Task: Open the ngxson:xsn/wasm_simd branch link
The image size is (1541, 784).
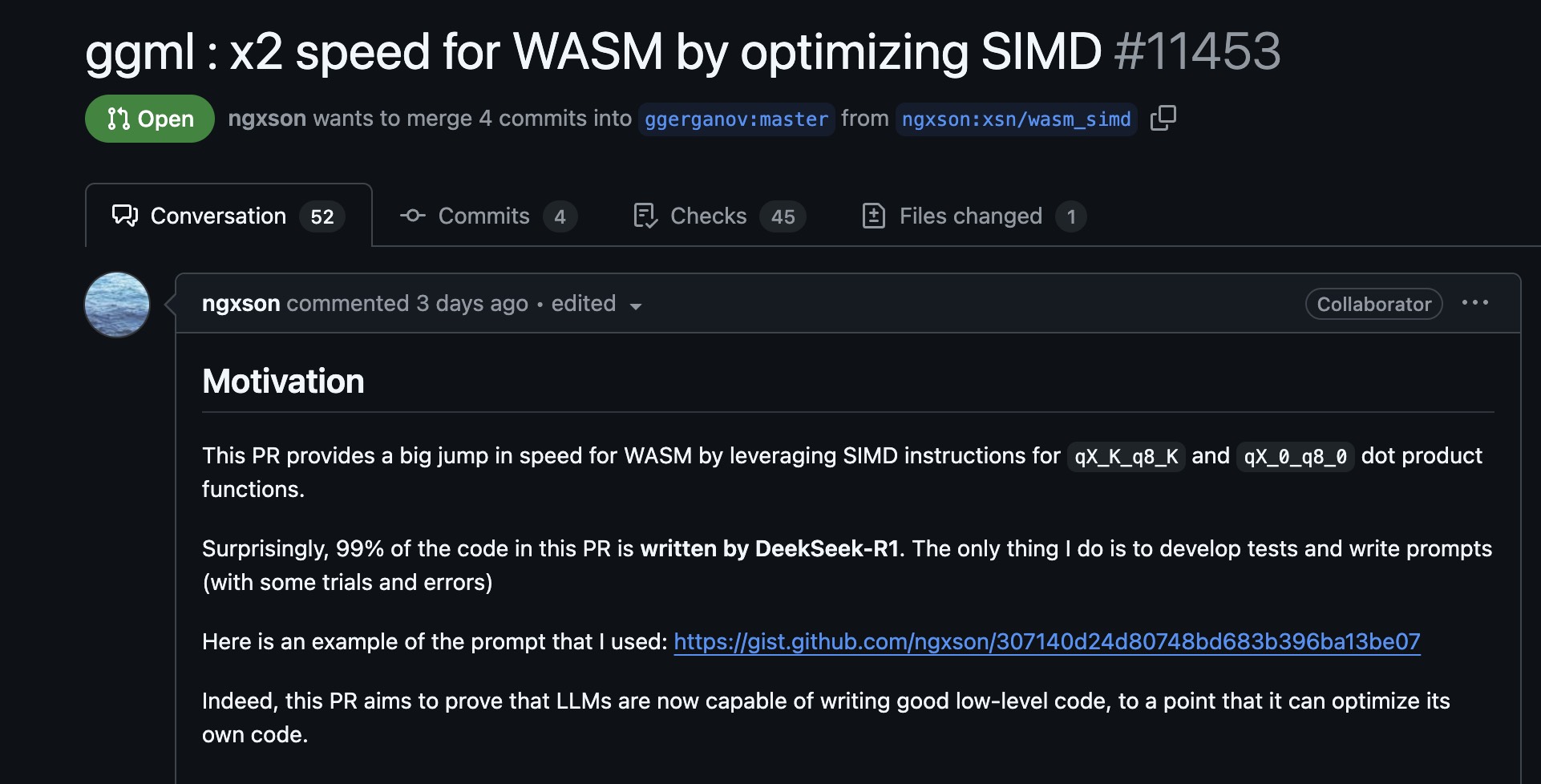Action: point(1016,119)
